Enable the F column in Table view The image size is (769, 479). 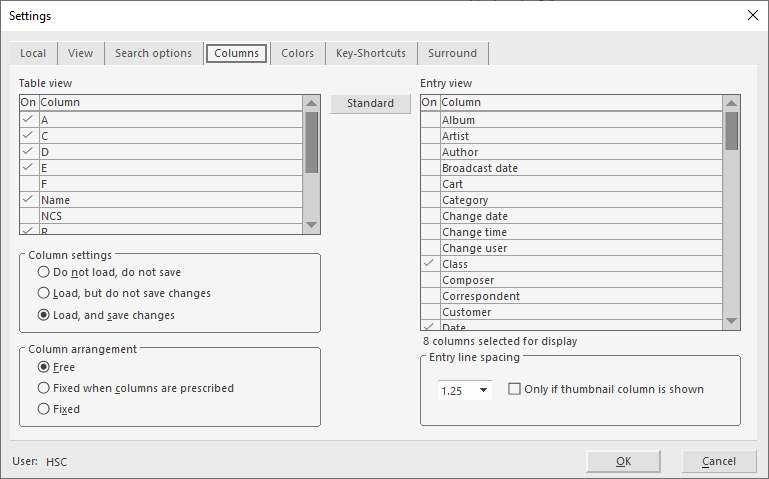28,184
